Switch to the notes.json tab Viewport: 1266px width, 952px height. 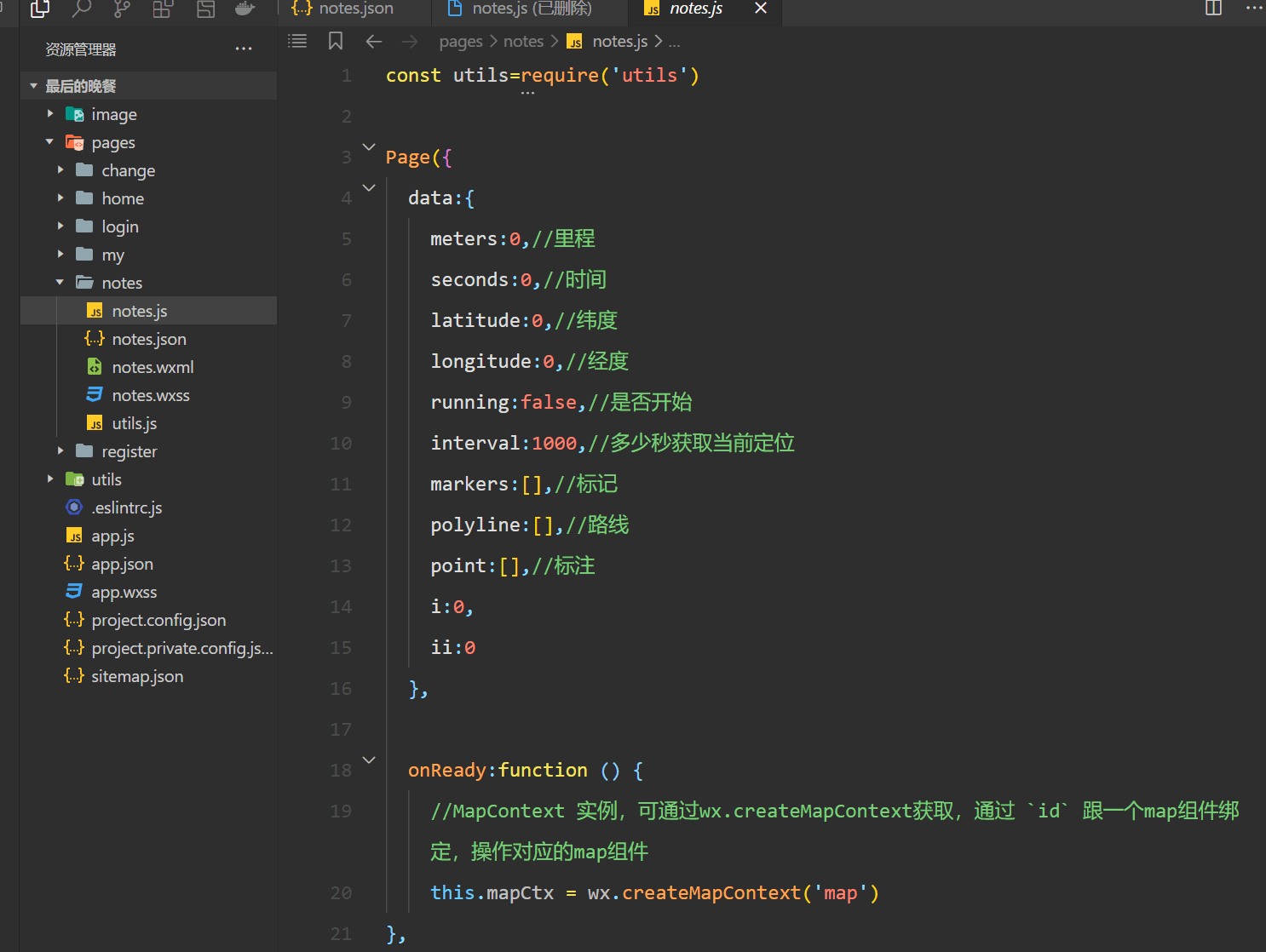point(354,9)
